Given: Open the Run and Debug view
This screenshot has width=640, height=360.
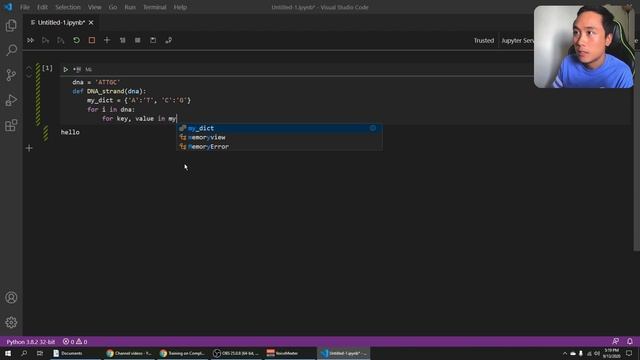Looking at the screenshot, I should pos(11,100).
